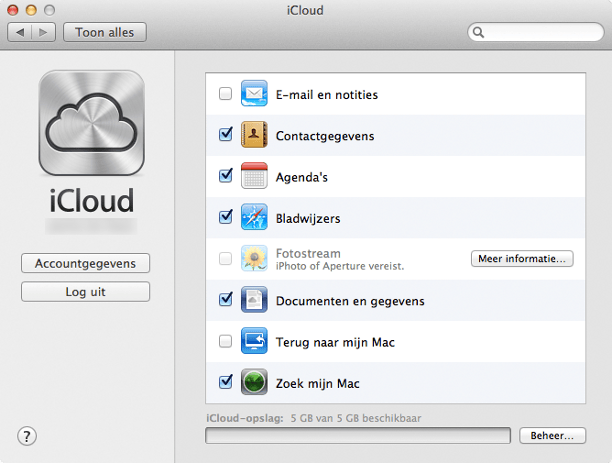612x463 pixels.
Task: Click the Documenten en gegevens icon
Action: 254,299
